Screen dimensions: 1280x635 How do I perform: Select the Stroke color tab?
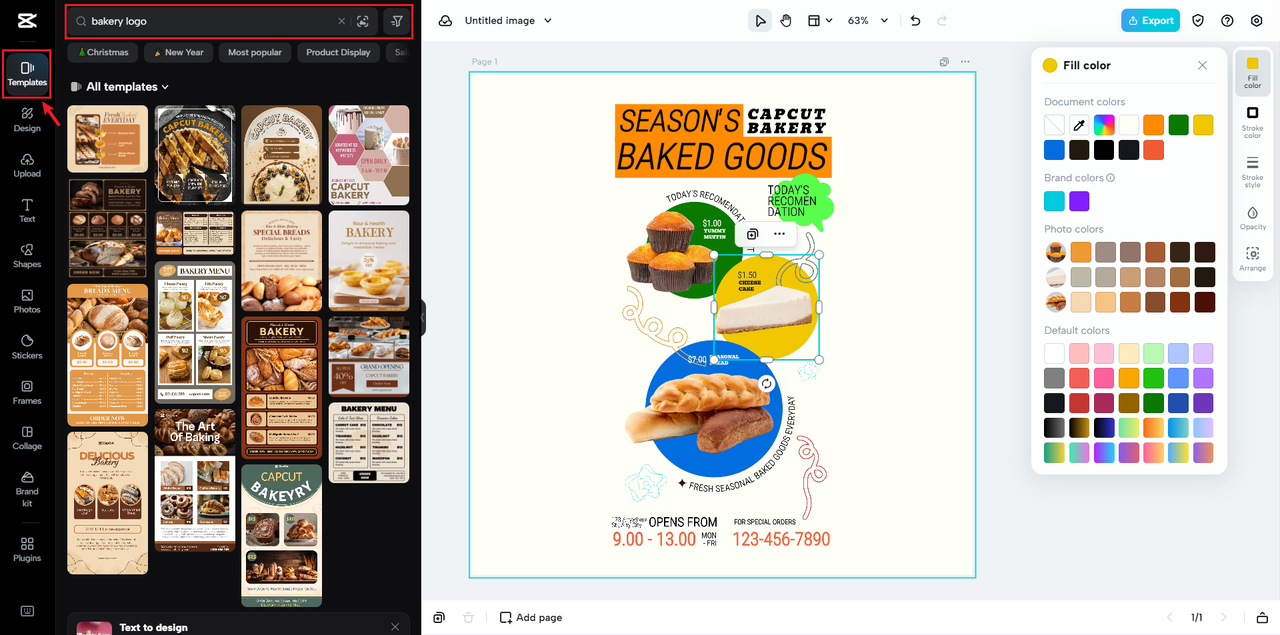pyautogui.click(x=1252, y=121)
